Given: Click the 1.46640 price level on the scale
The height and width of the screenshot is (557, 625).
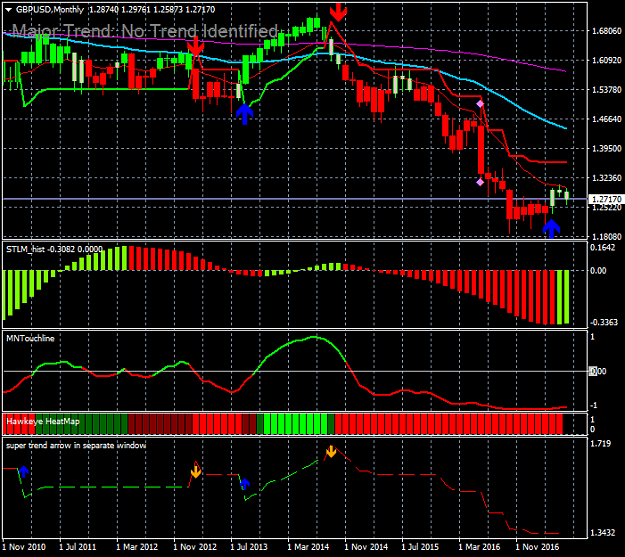Looking at the screenshot, I should (x=606, y=119).
